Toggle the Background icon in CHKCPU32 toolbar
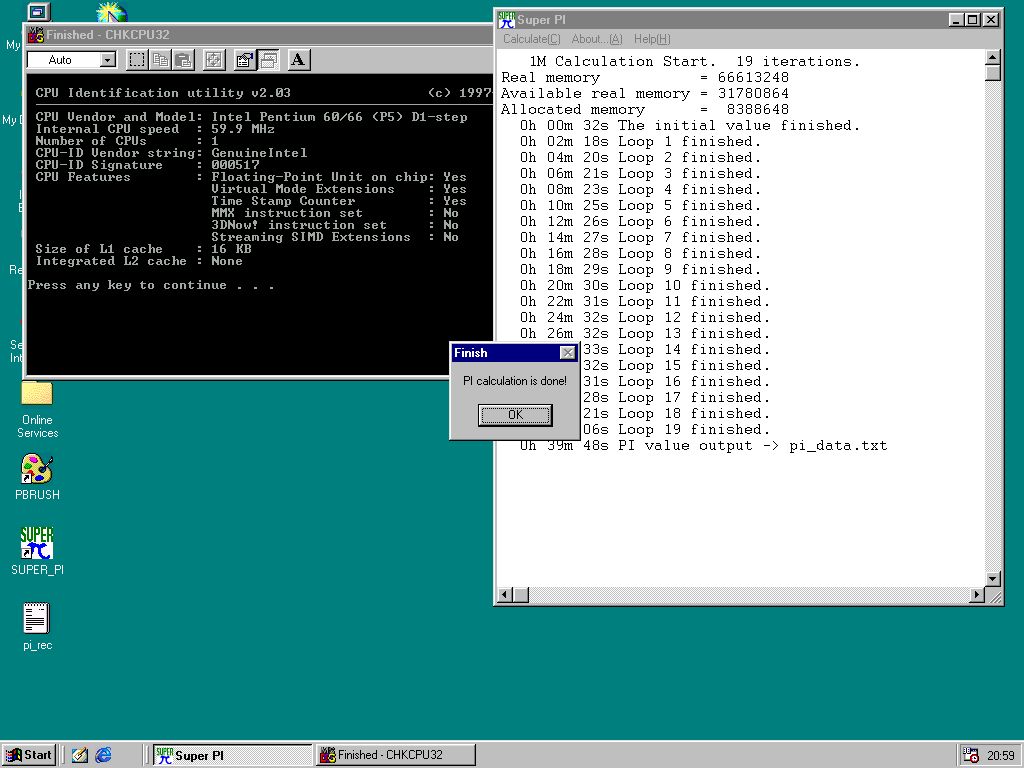 pos(268,60)
